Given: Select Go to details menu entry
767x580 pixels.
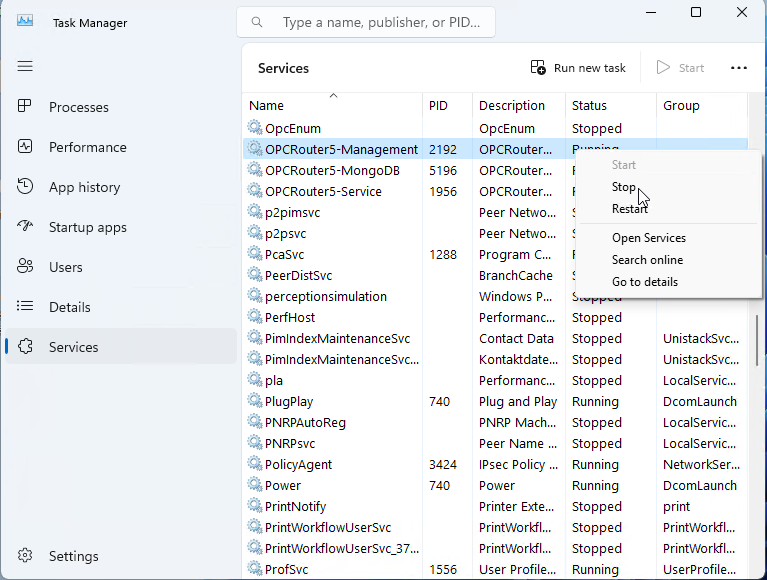Looking at the screenshot, I should (645, 282).
